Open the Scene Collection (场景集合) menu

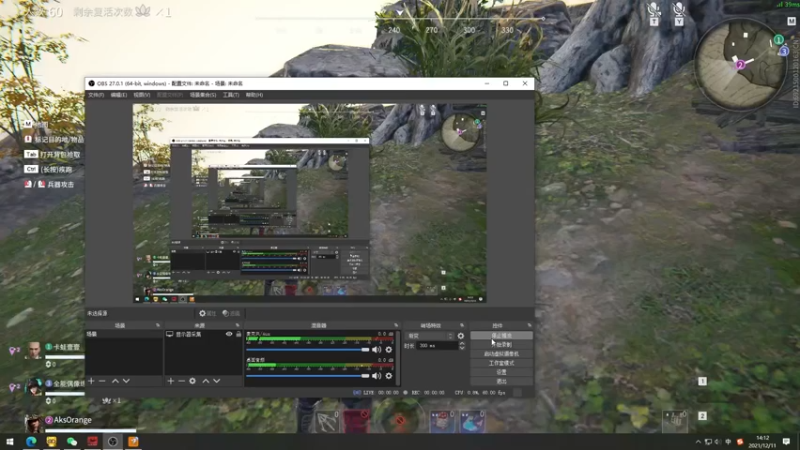click(203, 95)
